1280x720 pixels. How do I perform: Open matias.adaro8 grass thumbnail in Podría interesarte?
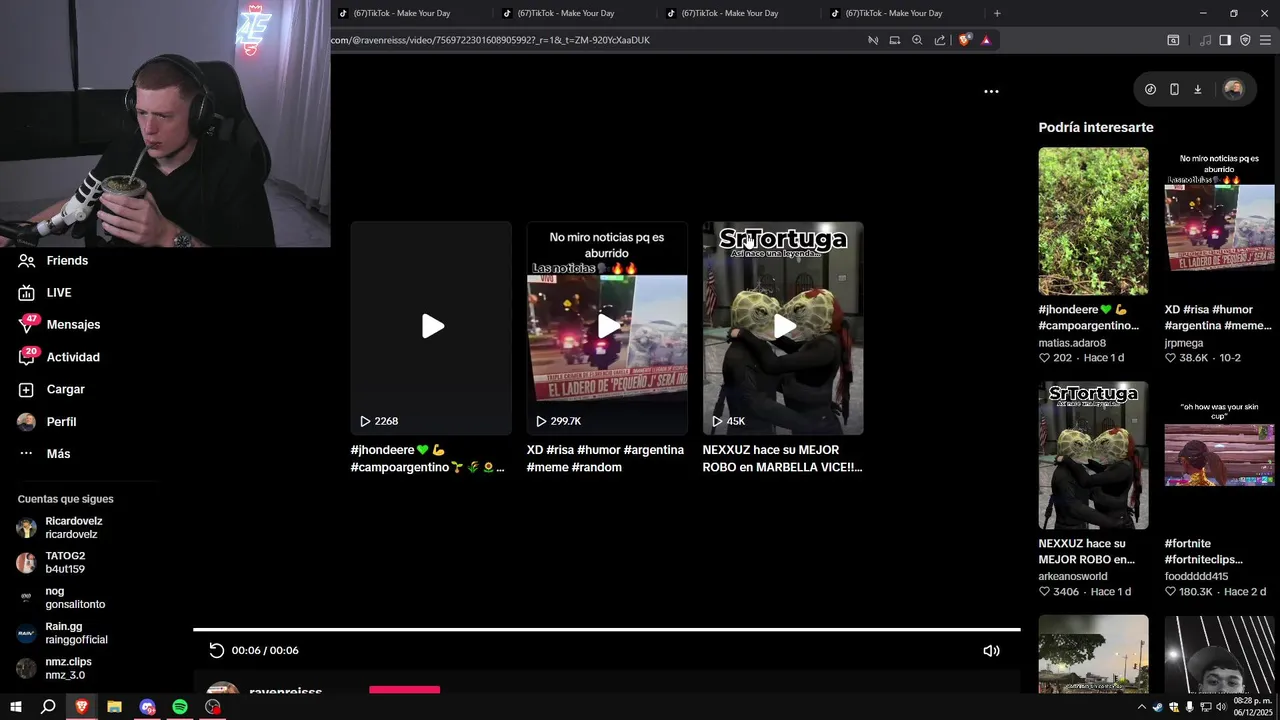[1093, 221]
